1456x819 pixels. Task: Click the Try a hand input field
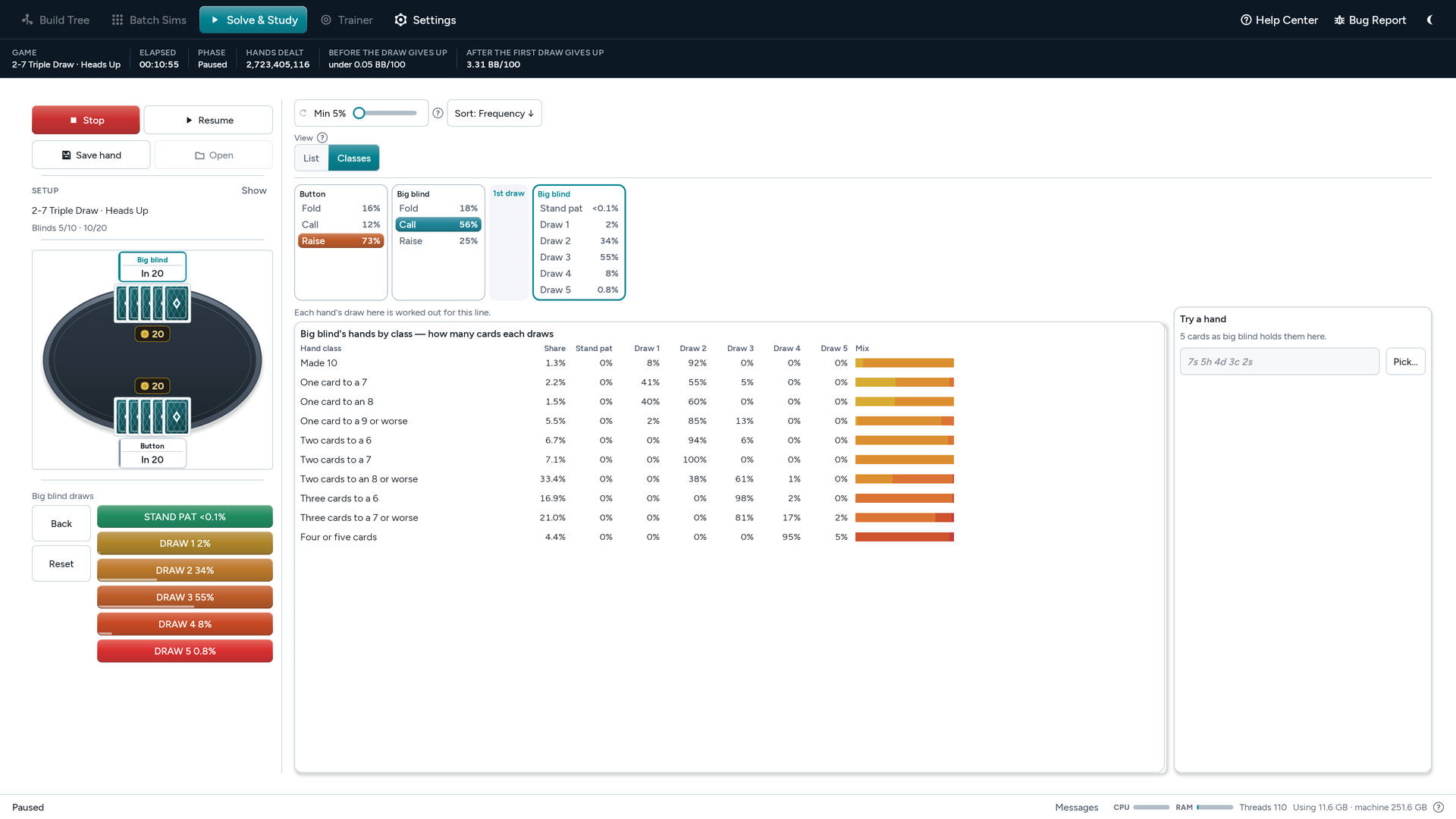pyautogui.click(x=1279, y=362)
